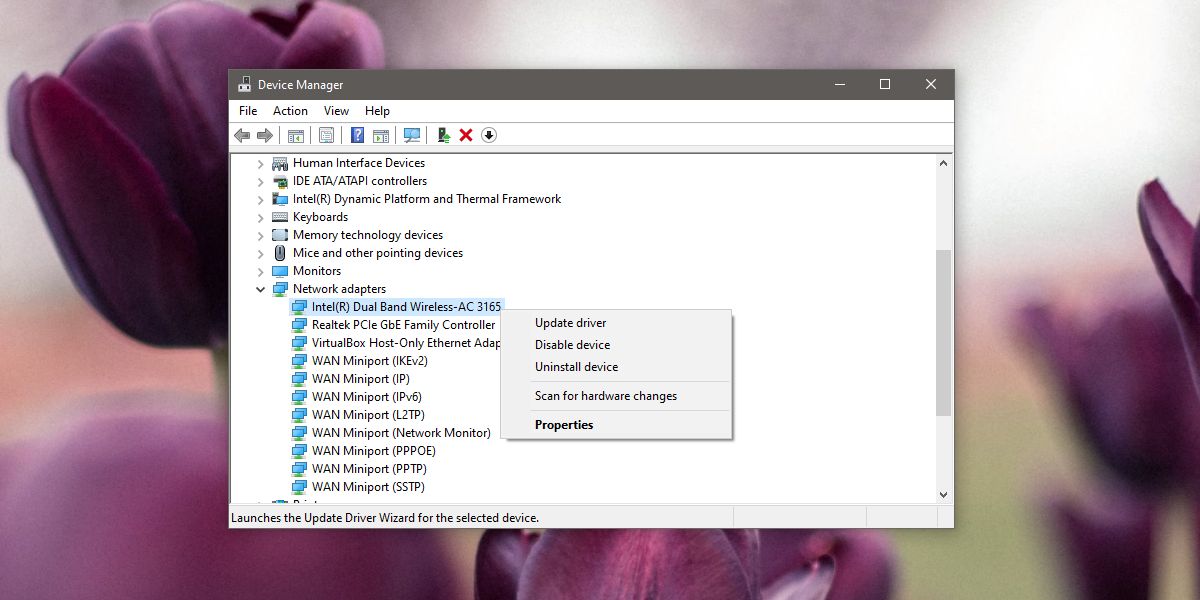Expand the Memory technology devices node
The image size is (1200, 600).
(261, 235)
